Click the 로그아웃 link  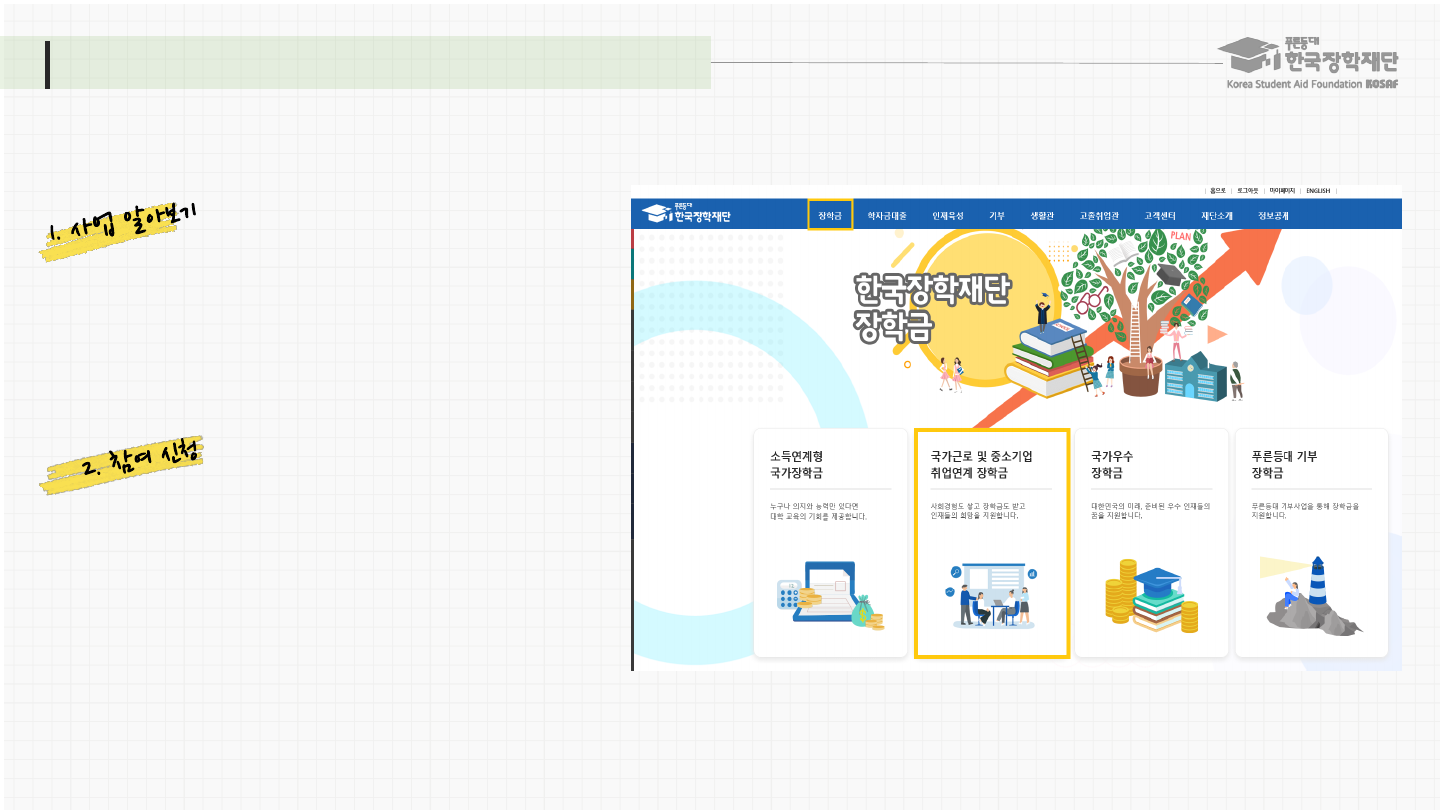tap(1248, 191)
